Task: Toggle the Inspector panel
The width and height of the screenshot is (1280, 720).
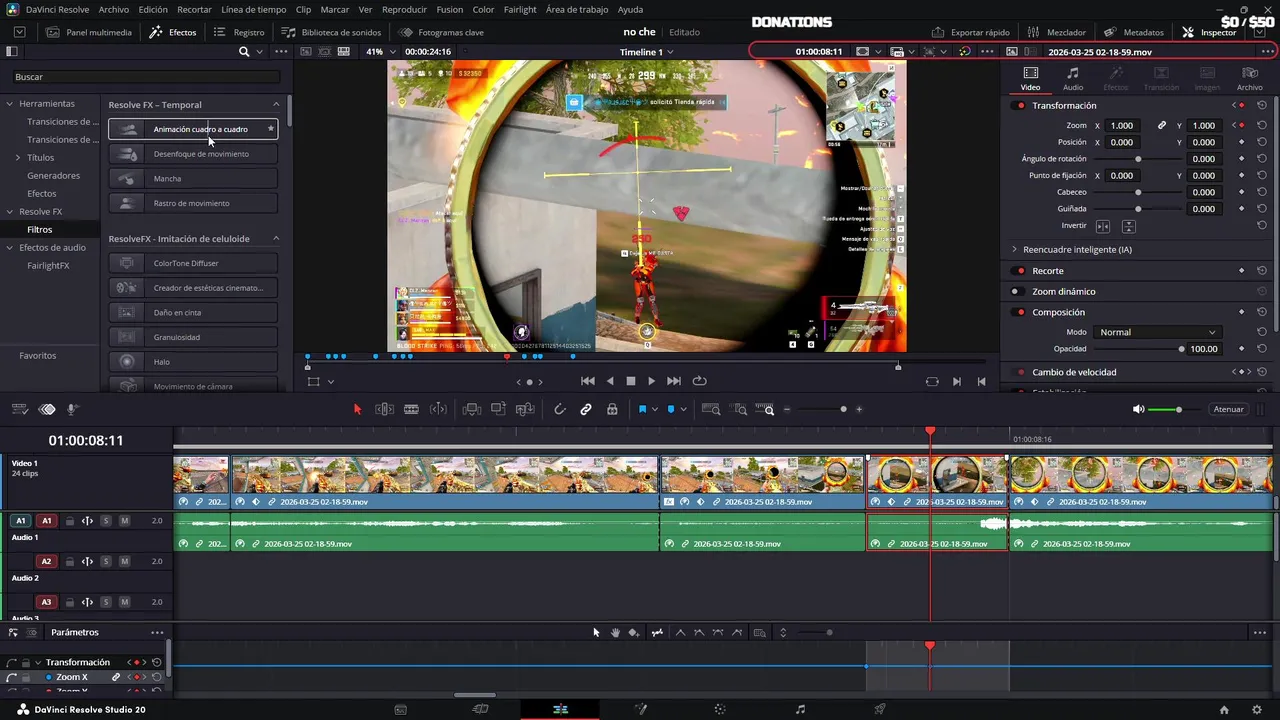Action: click(1209, 32)
